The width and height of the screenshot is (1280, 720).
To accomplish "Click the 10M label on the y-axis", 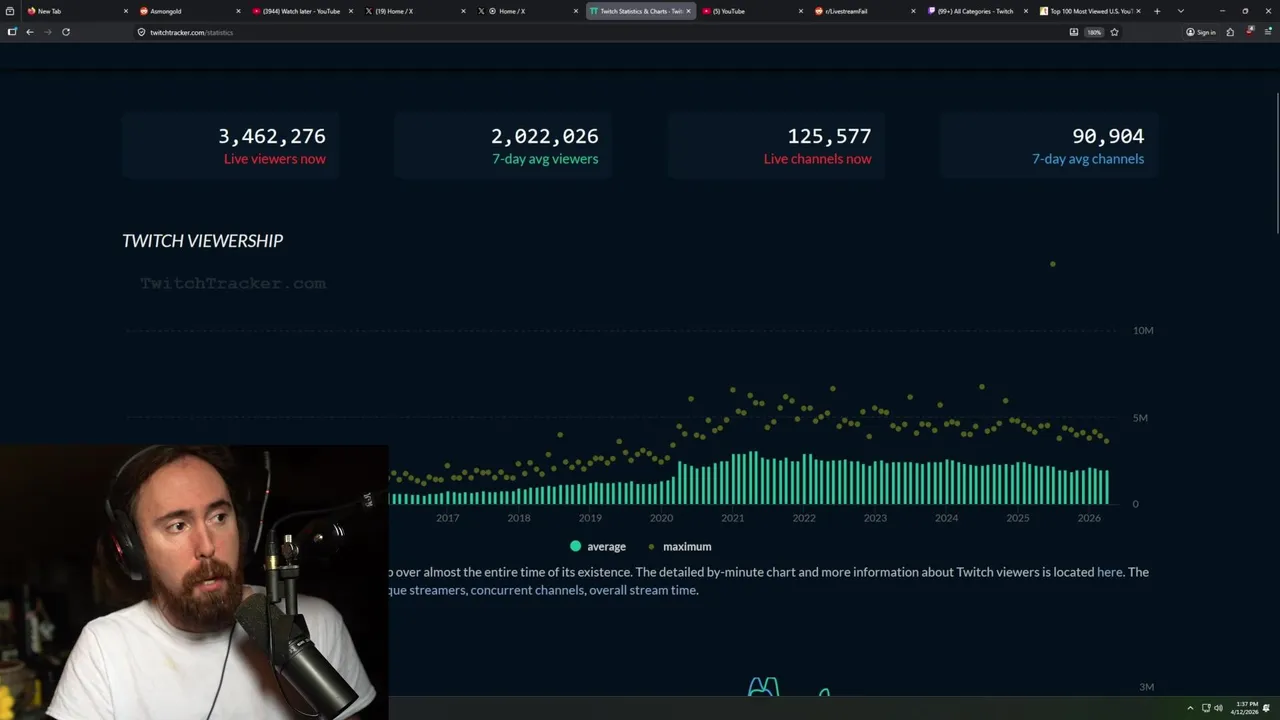I will [1143, 330].
